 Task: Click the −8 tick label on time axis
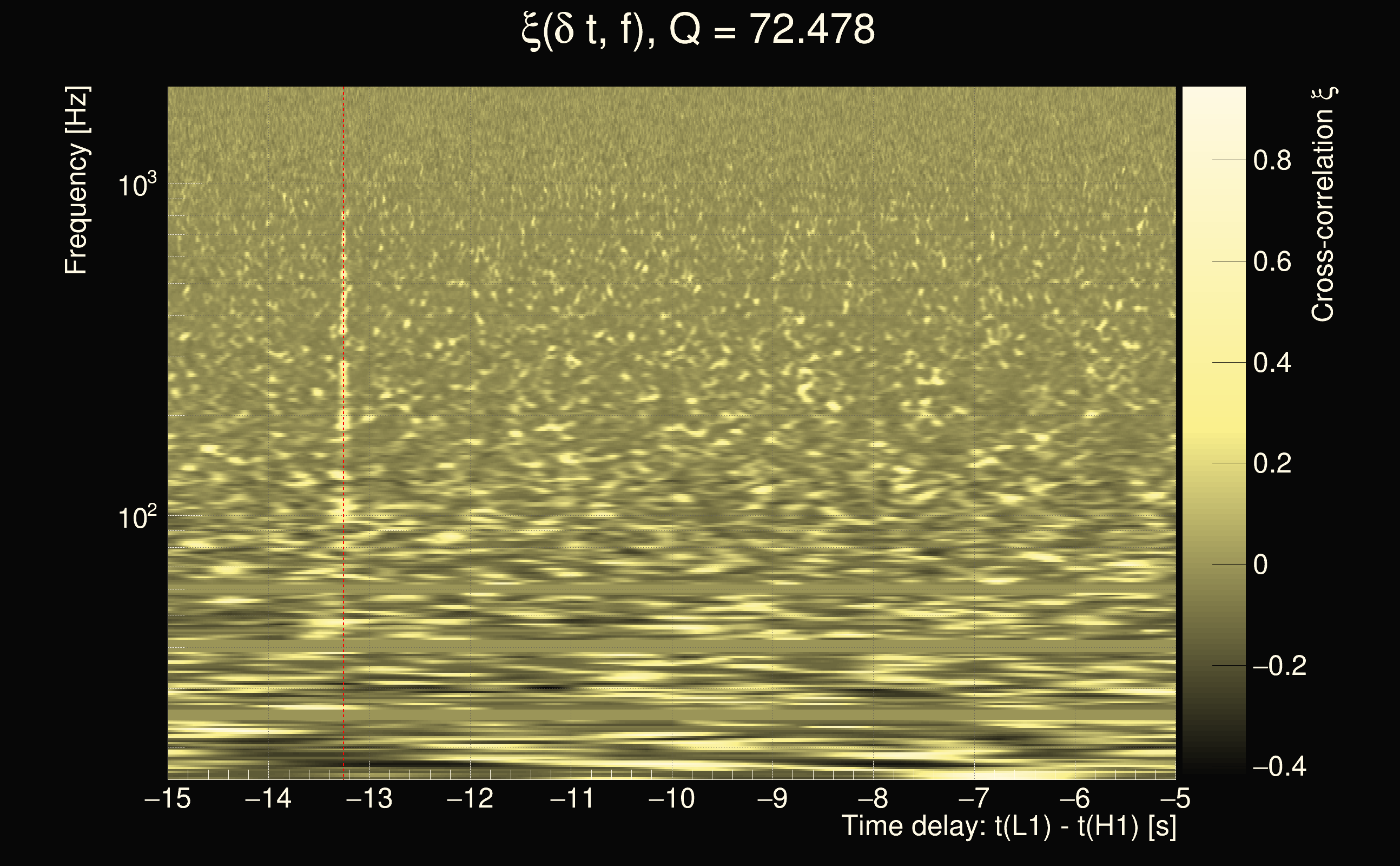tap(874, 798)
